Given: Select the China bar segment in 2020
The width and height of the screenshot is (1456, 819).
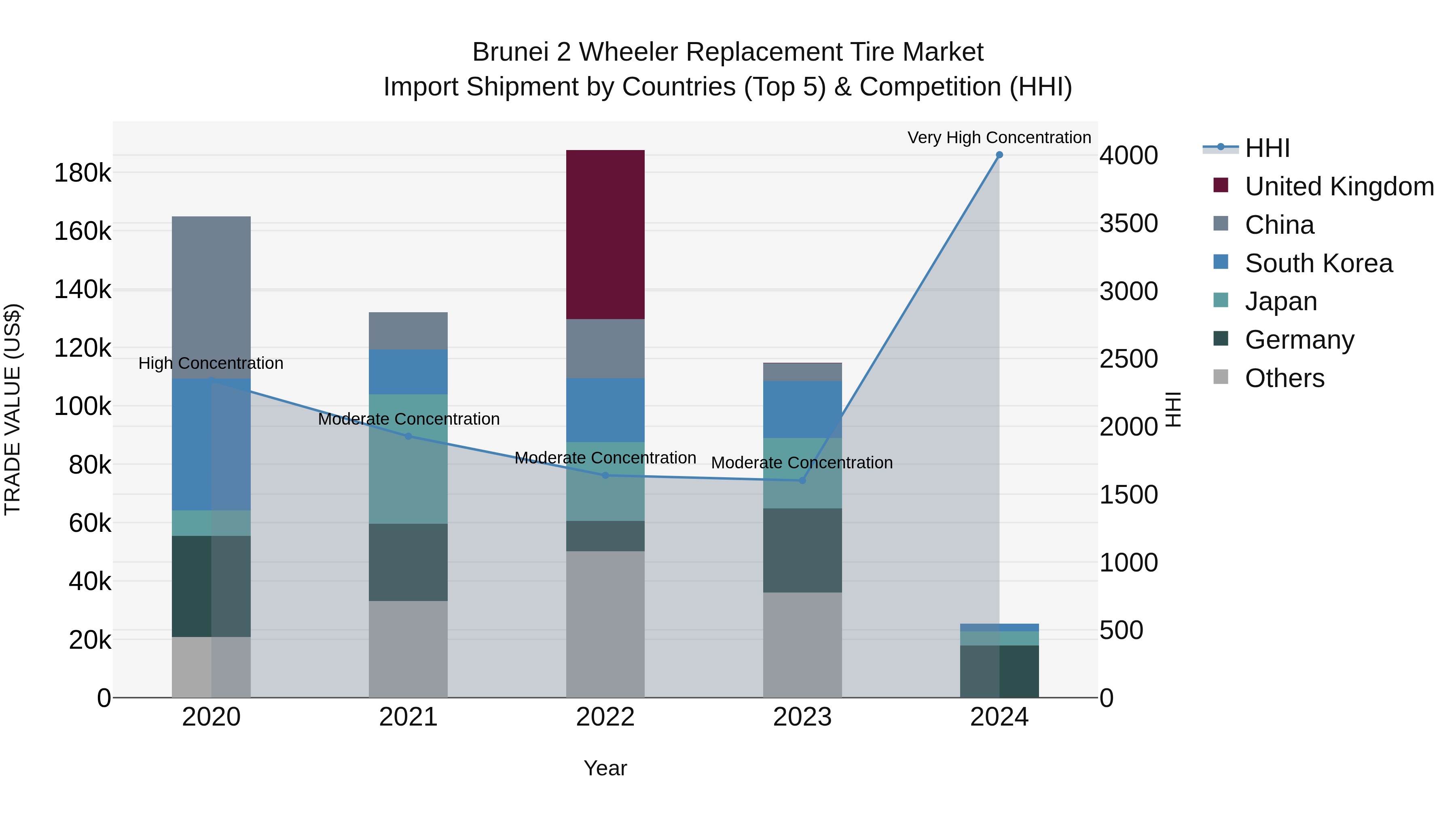Looking at the screenshot, I should click(x=212, y=297).
